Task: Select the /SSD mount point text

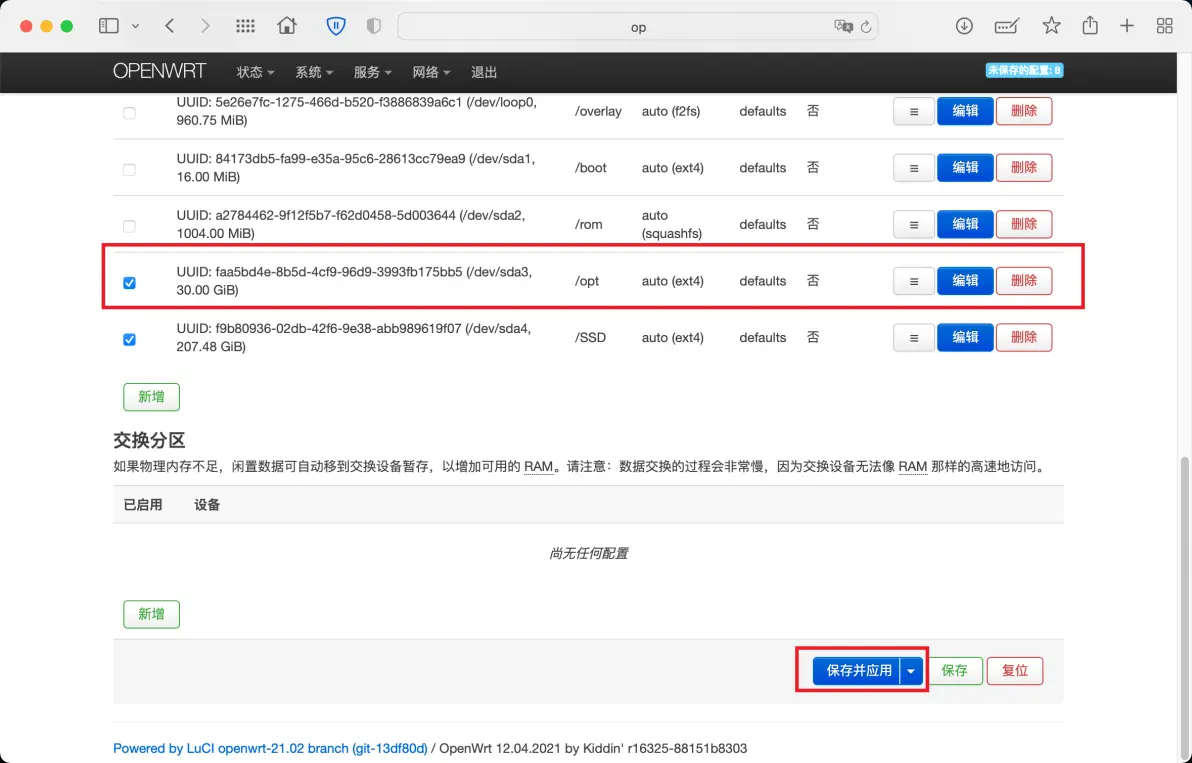Action: [x=590, y=337]
